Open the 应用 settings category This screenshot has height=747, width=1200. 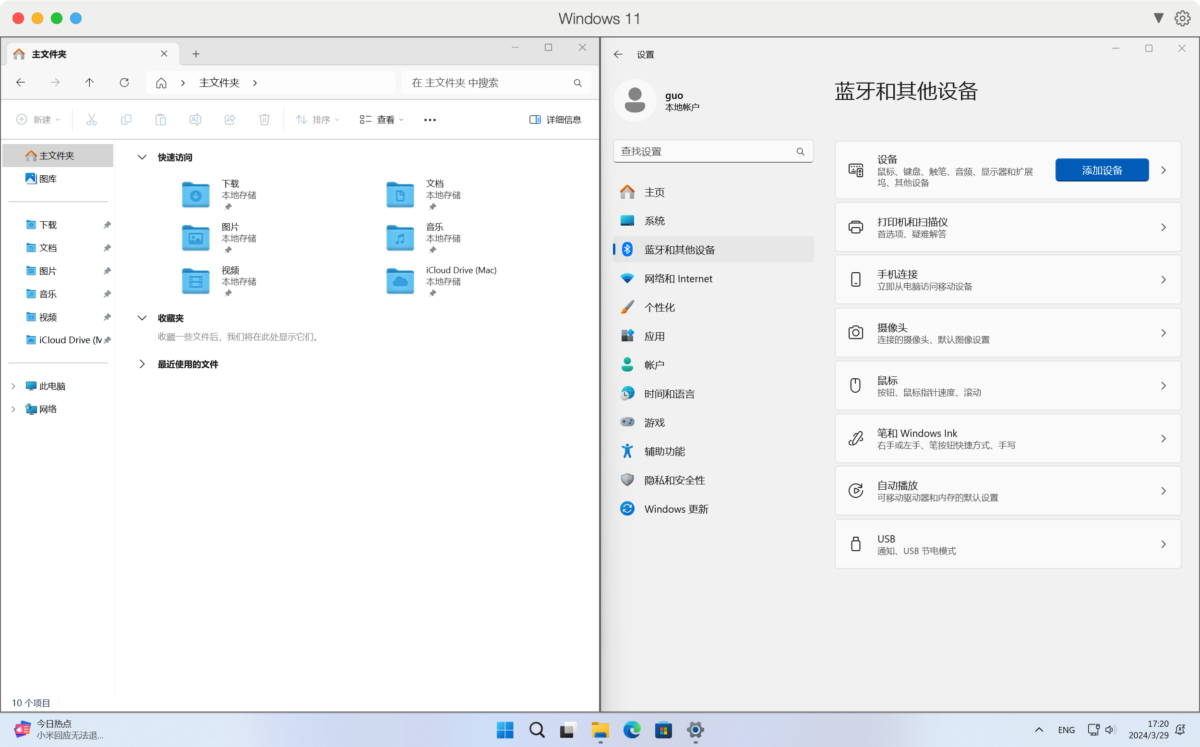pyautogui.click(x=713, y=336)
